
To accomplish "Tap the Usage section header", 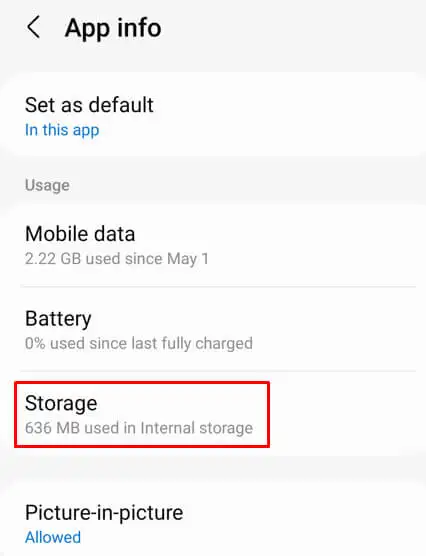I will pos(47,185).
